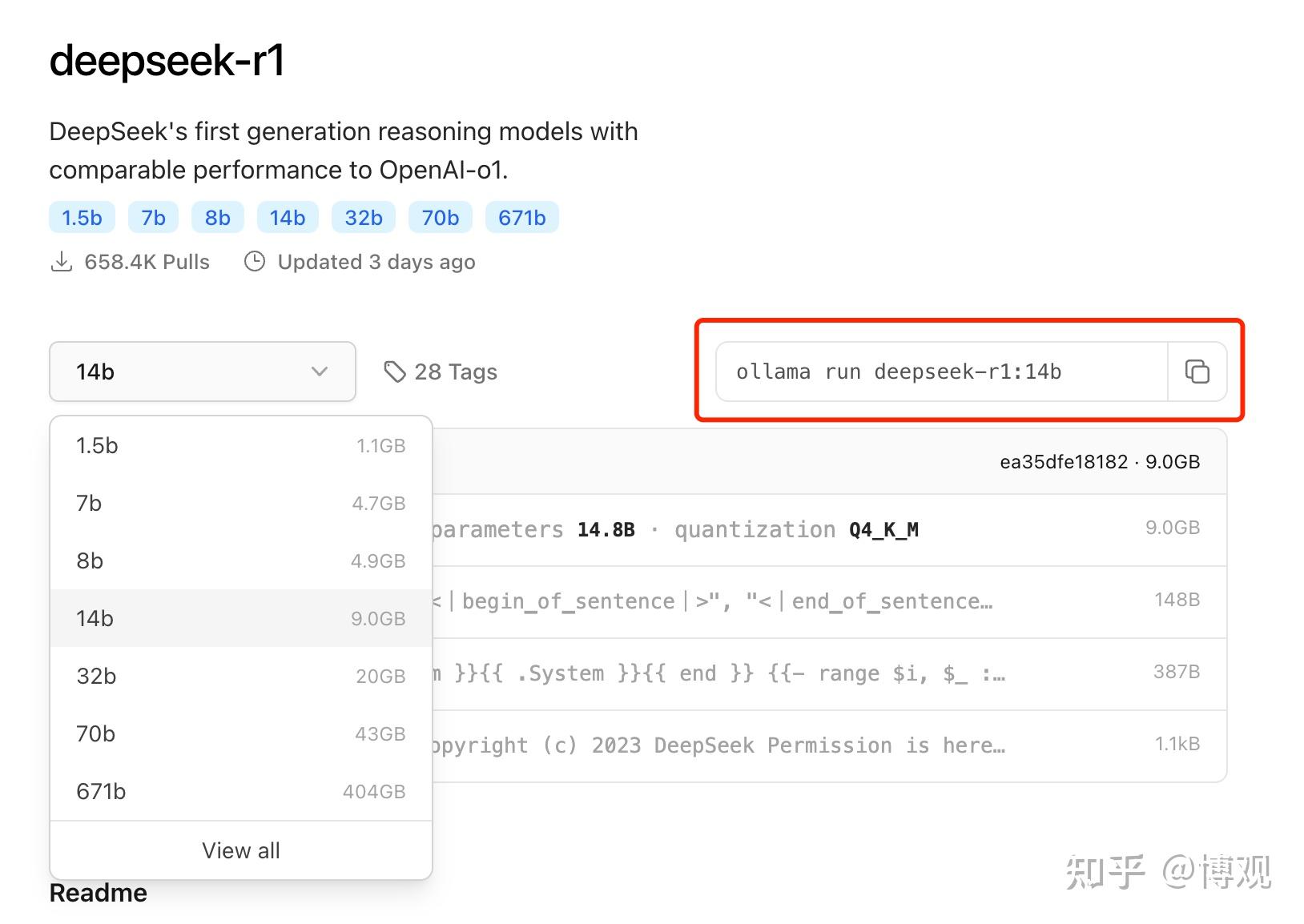1304x924 pixels.
Task: Click the download icon next to Pulls
Action: click(x=61, y=262)
